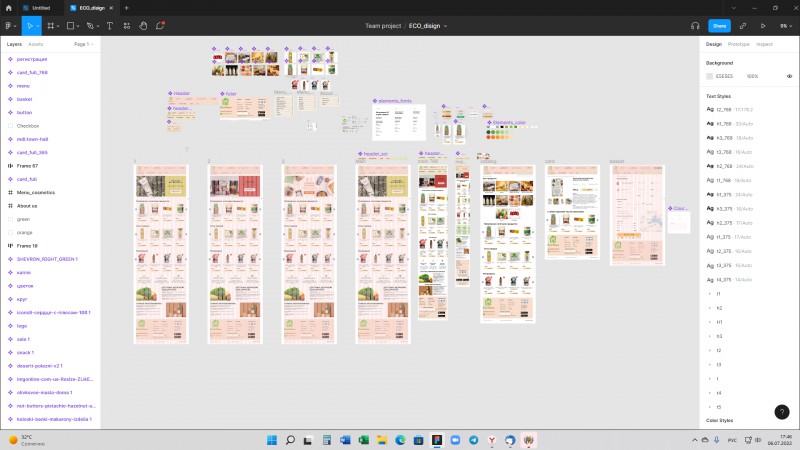The height and width of the screenshot is (450, 800).
Task: Click the weather widget in taskbar
Action: coord(27,440)
